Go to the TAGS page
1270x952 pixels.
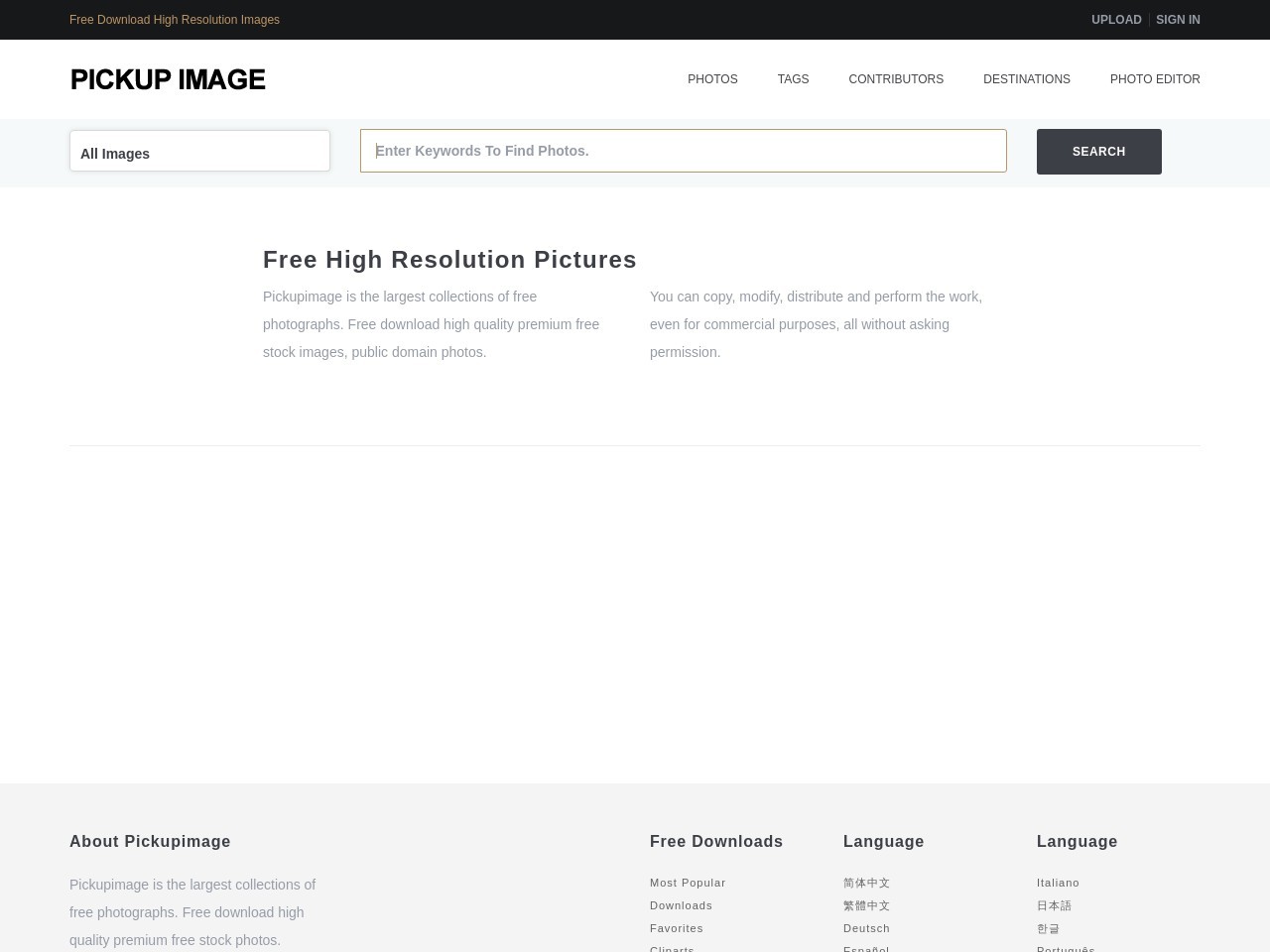[793, 79]
